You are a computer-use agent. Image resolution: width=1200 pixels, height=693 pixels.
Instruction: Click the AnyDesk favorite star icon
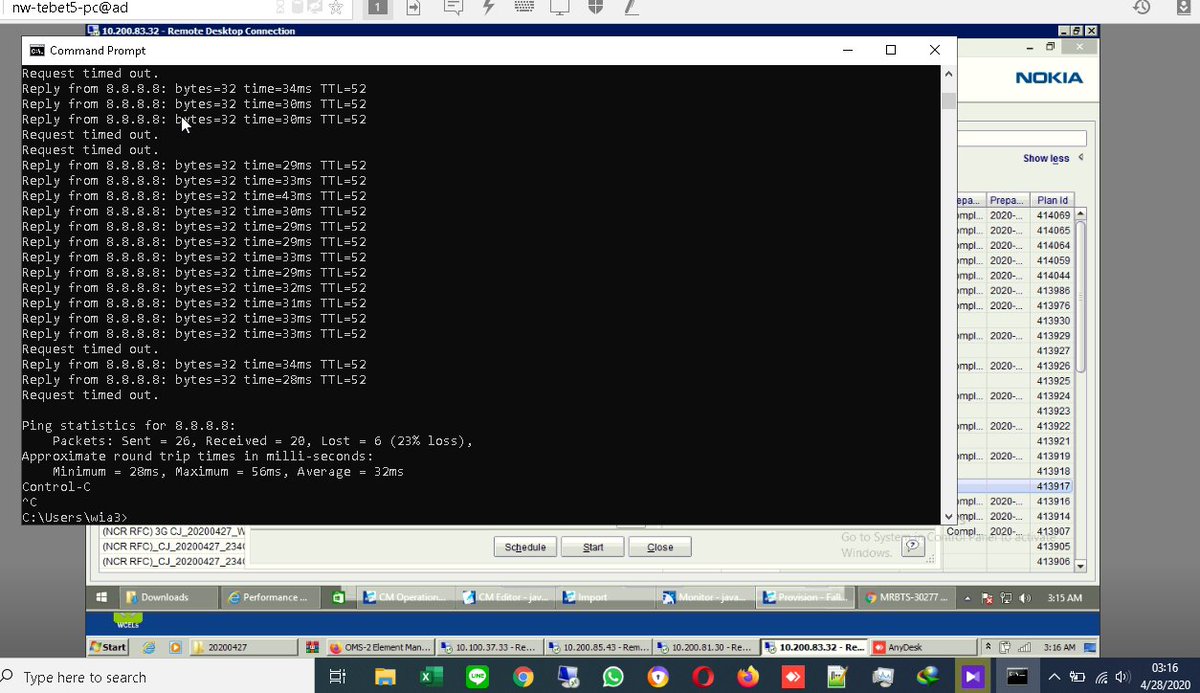coord(336,8)
